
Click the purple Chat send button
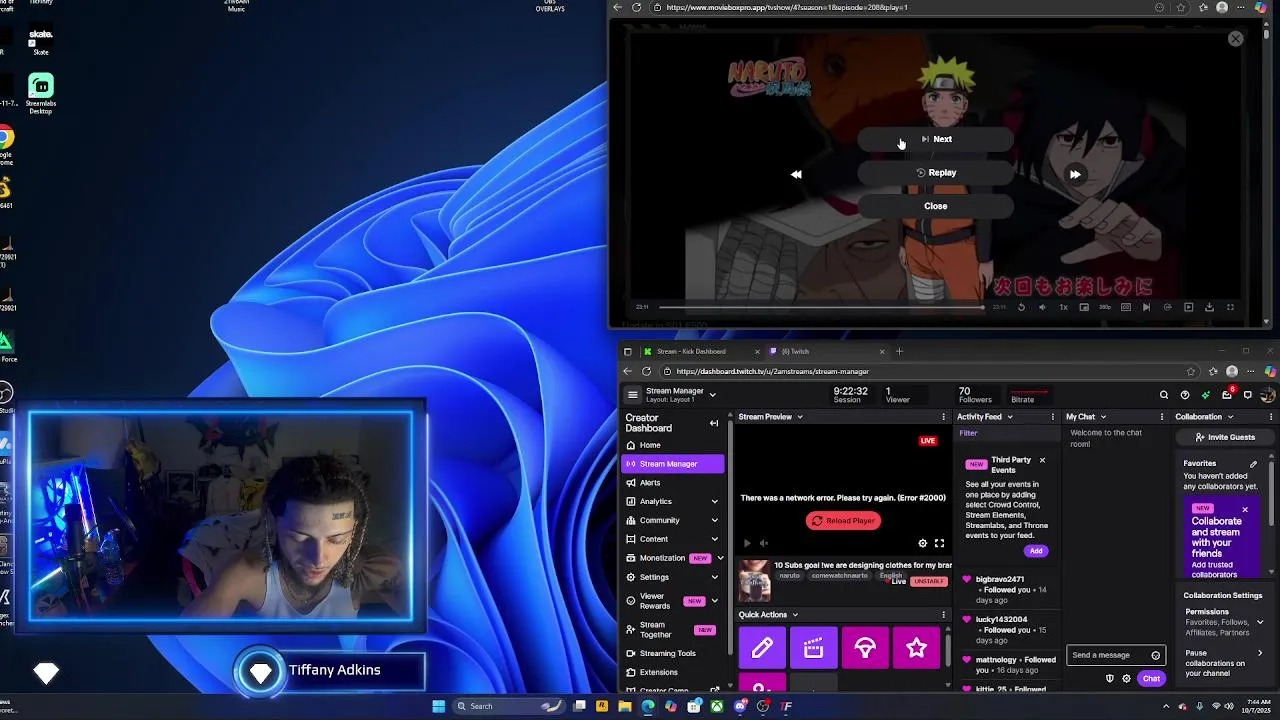1151,679
